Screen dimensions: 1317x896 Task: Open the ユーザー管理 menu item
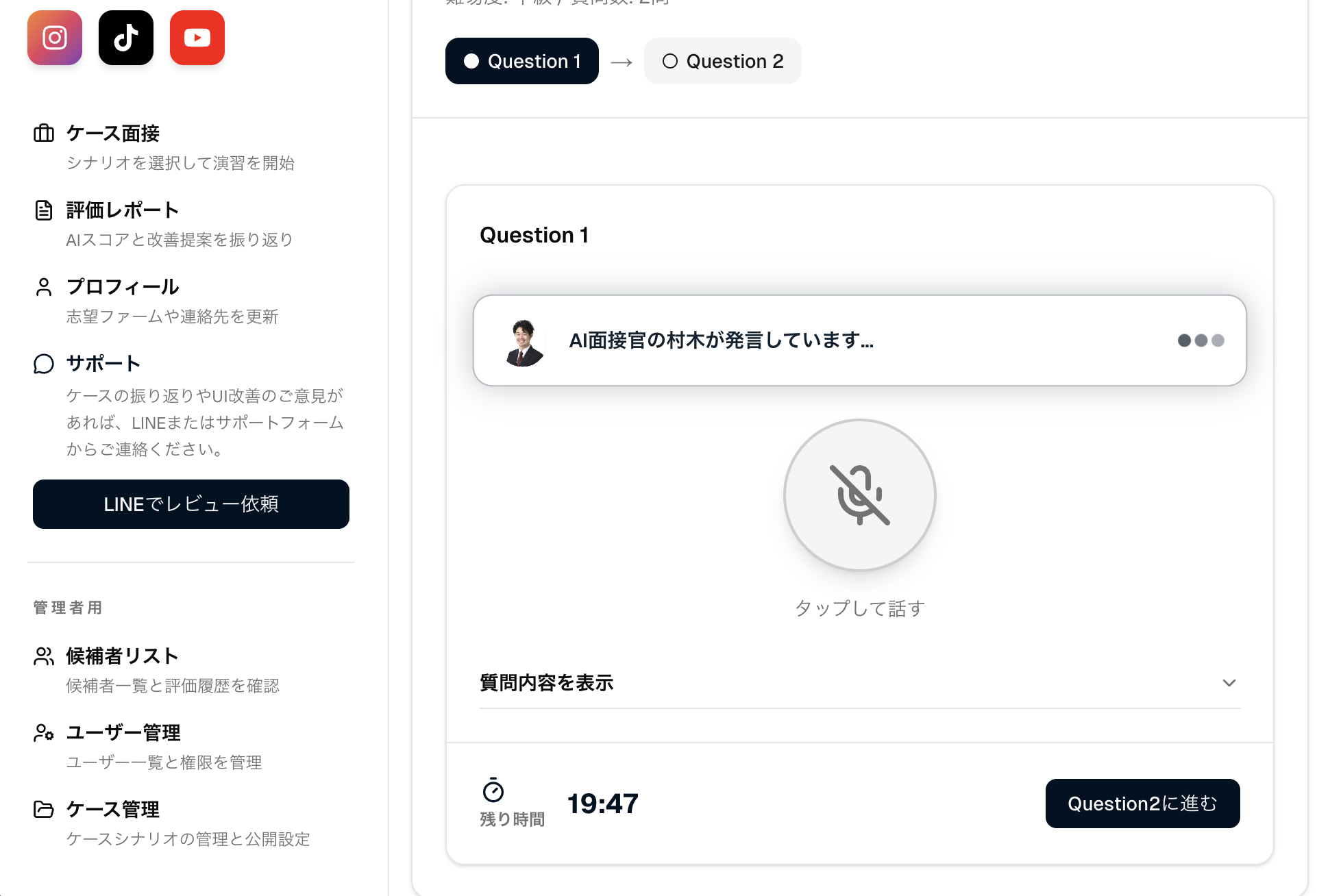pos(123,732)
